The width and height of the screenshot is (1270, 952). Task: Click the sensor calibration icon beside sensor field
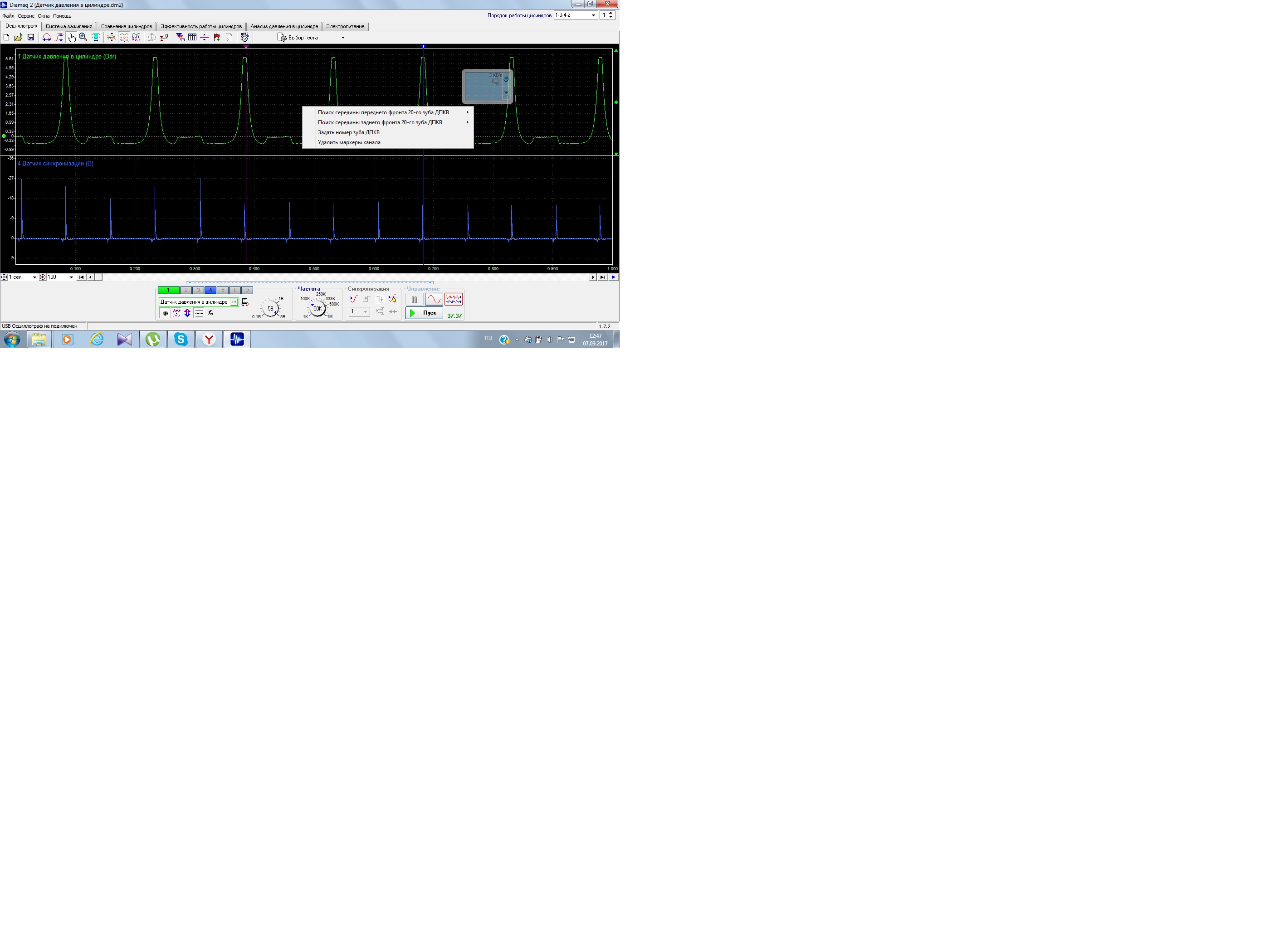pyautogui.click(x=244, y=302)
